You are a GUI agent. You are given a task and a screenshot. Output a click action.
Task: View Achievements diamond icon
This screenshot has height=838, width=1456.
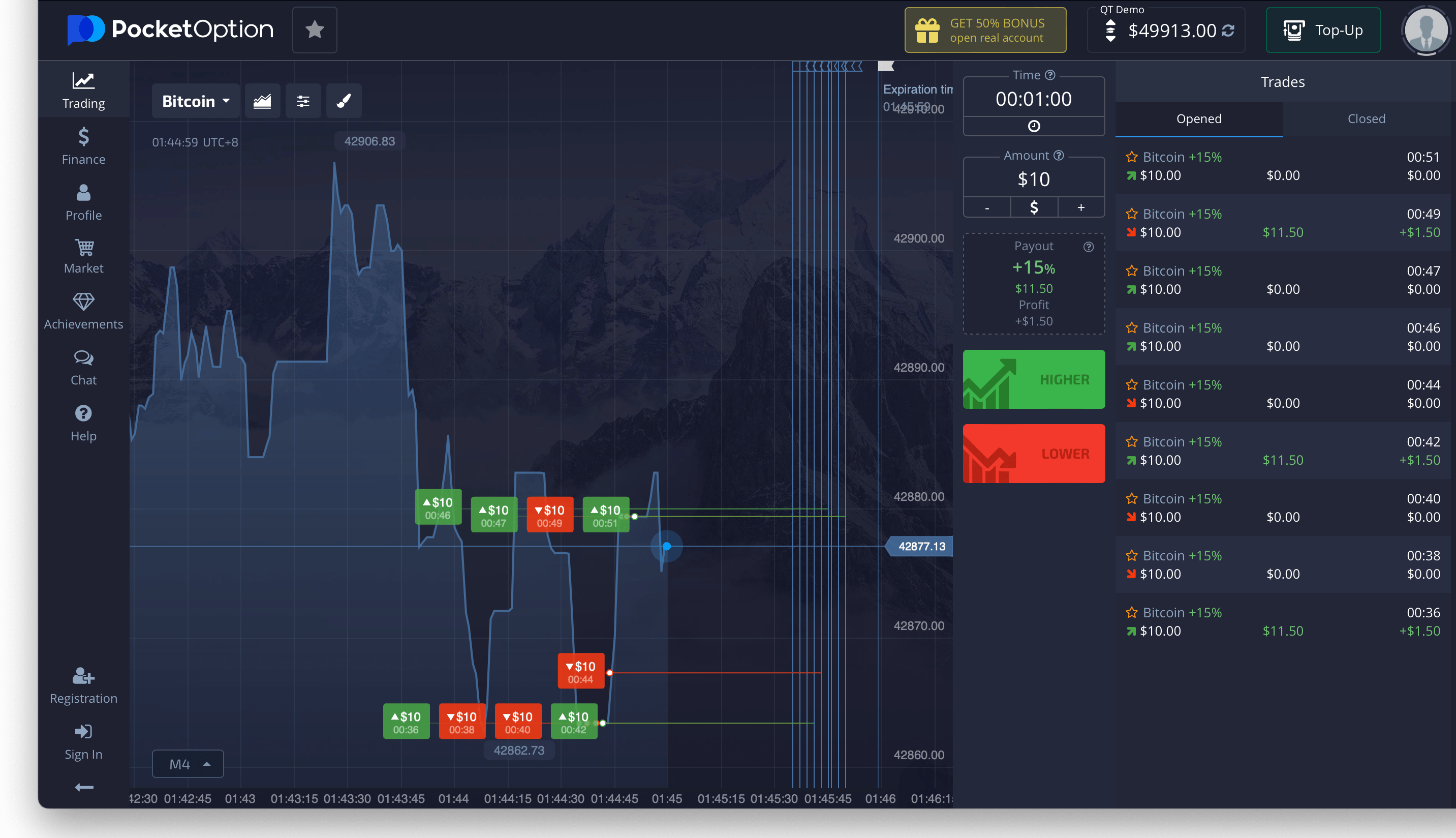coord(83,302)
